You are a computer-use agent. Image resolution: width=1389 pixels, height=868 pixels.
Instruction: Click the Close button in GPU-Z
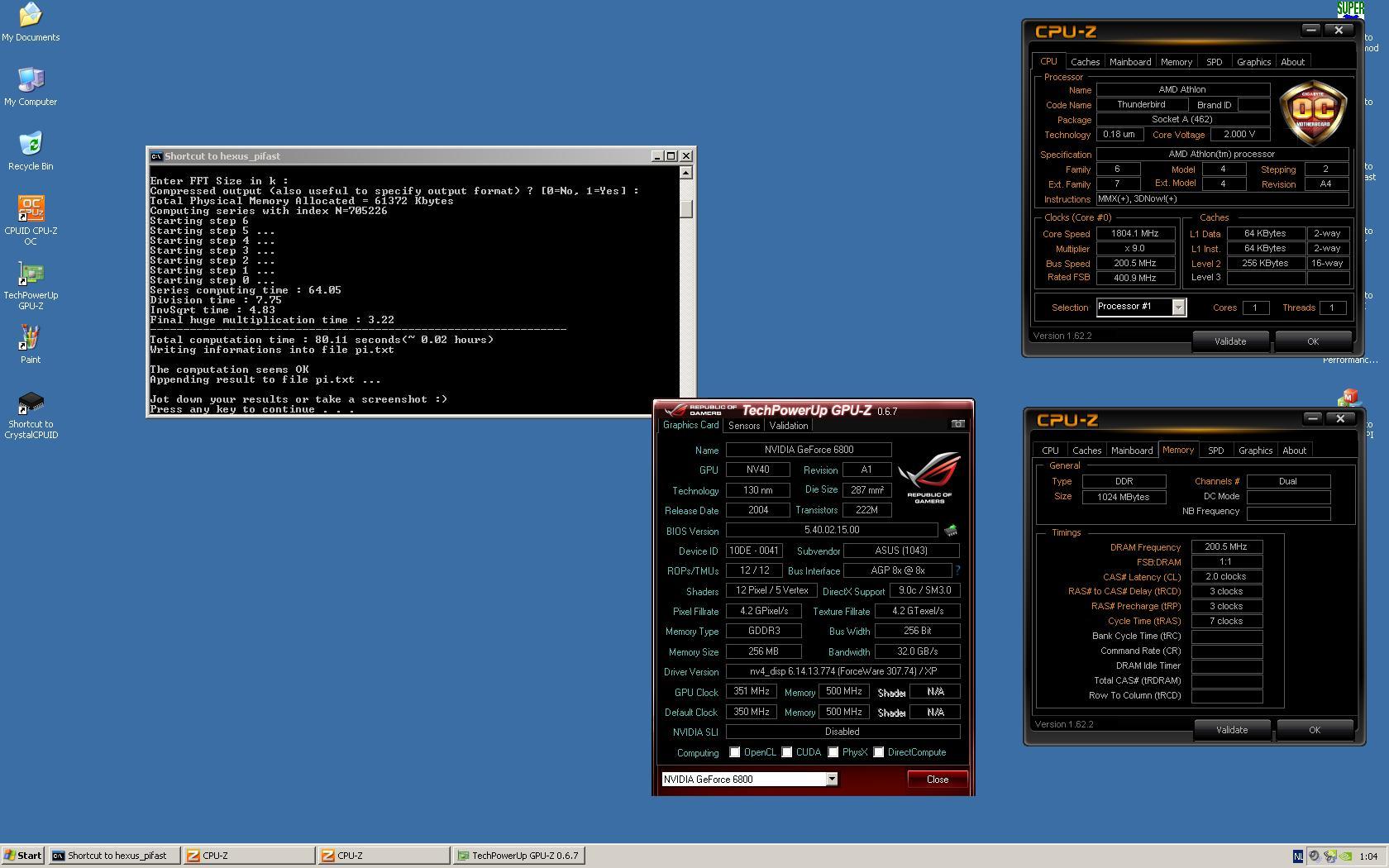click(937, 780)
